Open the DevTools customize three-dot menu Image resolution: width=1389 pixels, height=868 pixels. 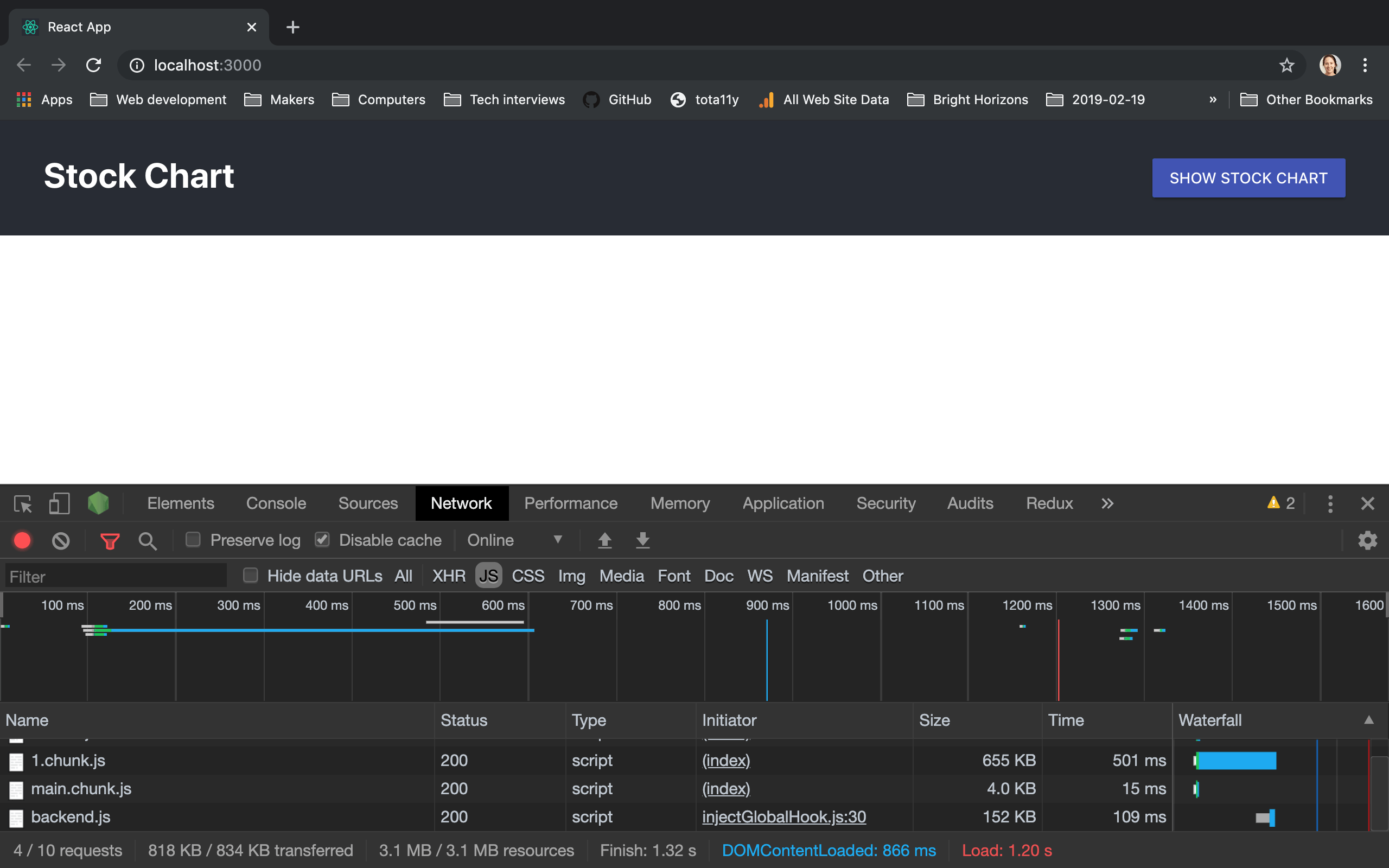click(x=1330, y=503)
